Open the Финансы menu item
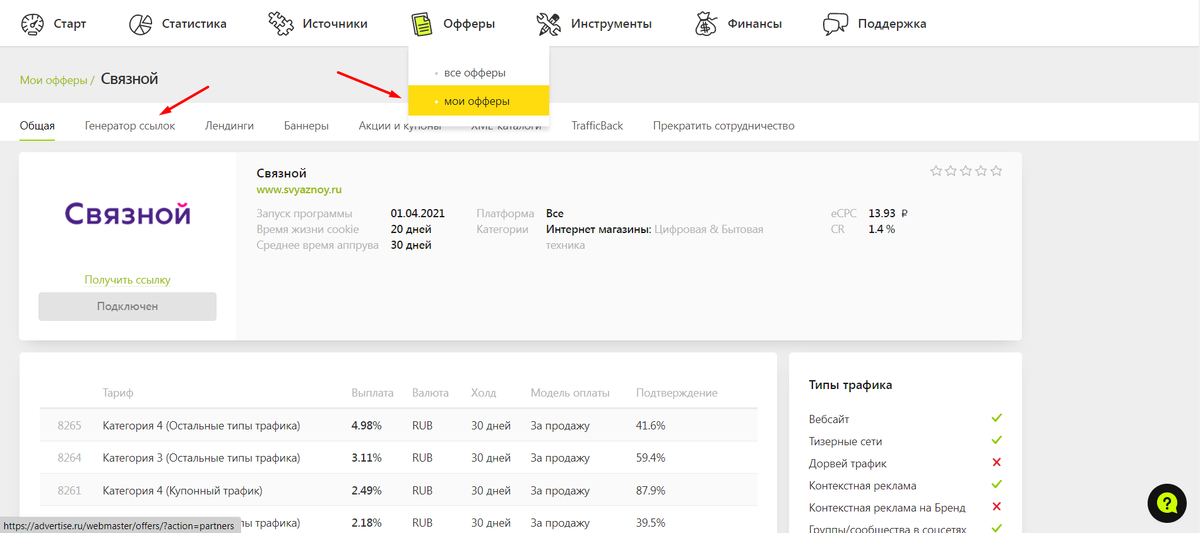This screenshot has width=1200, height=533. point(755,24)
